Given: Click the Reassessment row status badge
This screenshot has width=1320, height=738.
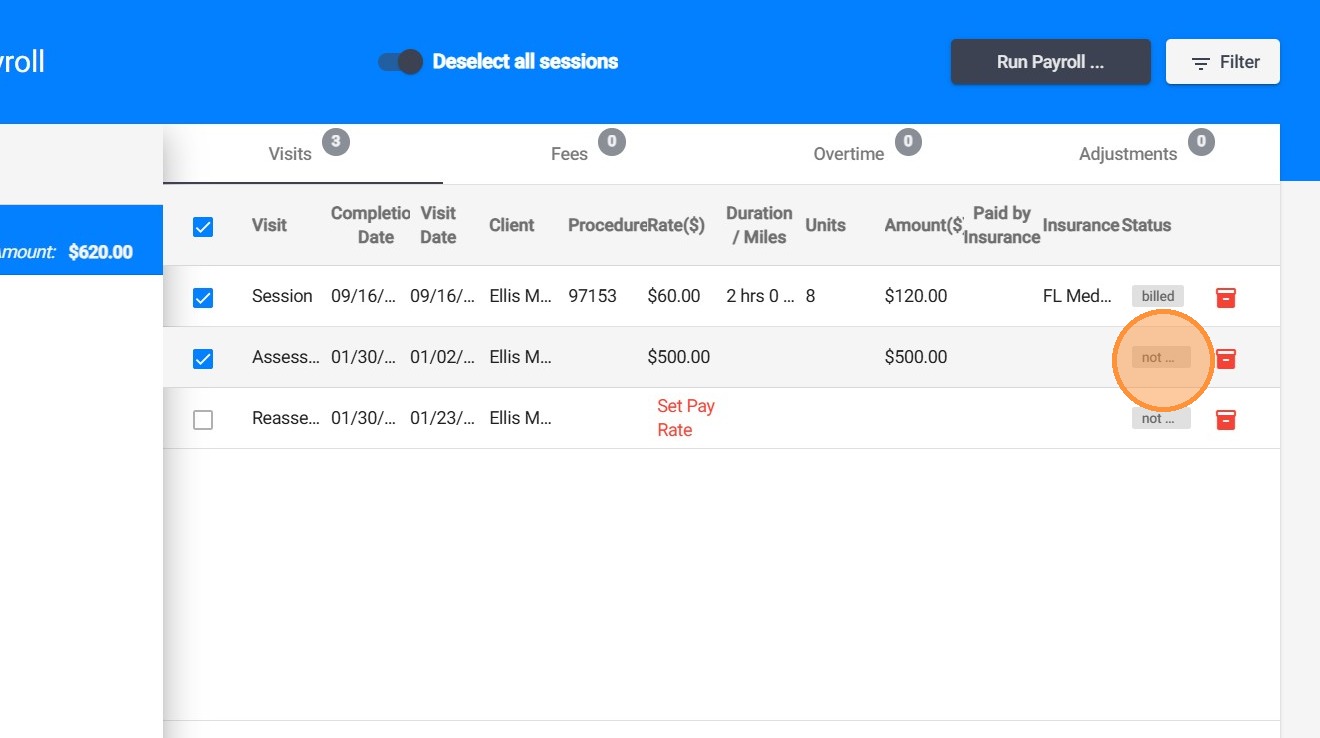Looking at the screenshot, I should [x=1160, y=418].
